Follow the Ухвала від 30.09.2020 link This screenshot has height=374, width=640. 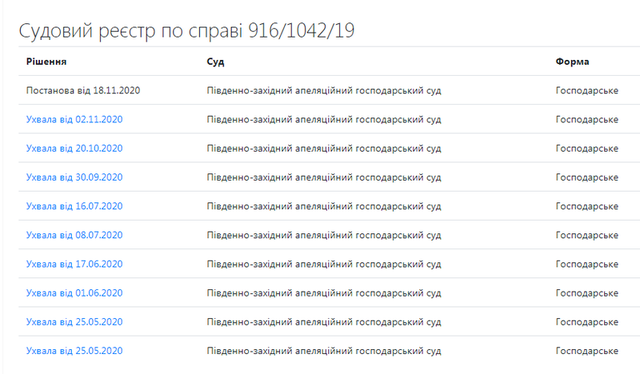(74, 177)
